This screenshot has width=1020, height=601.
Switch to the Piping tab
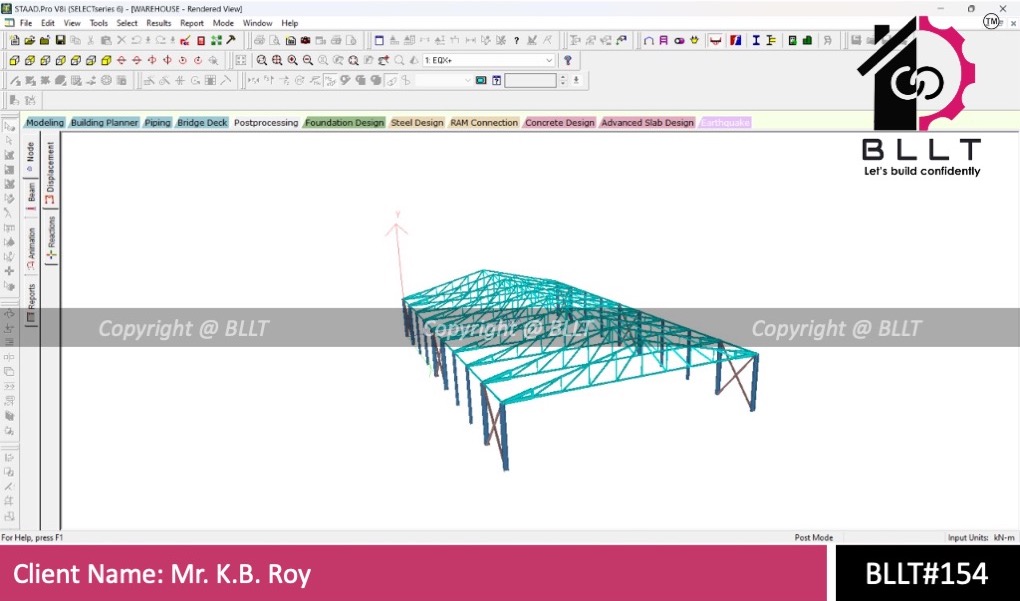coord(157,122)
